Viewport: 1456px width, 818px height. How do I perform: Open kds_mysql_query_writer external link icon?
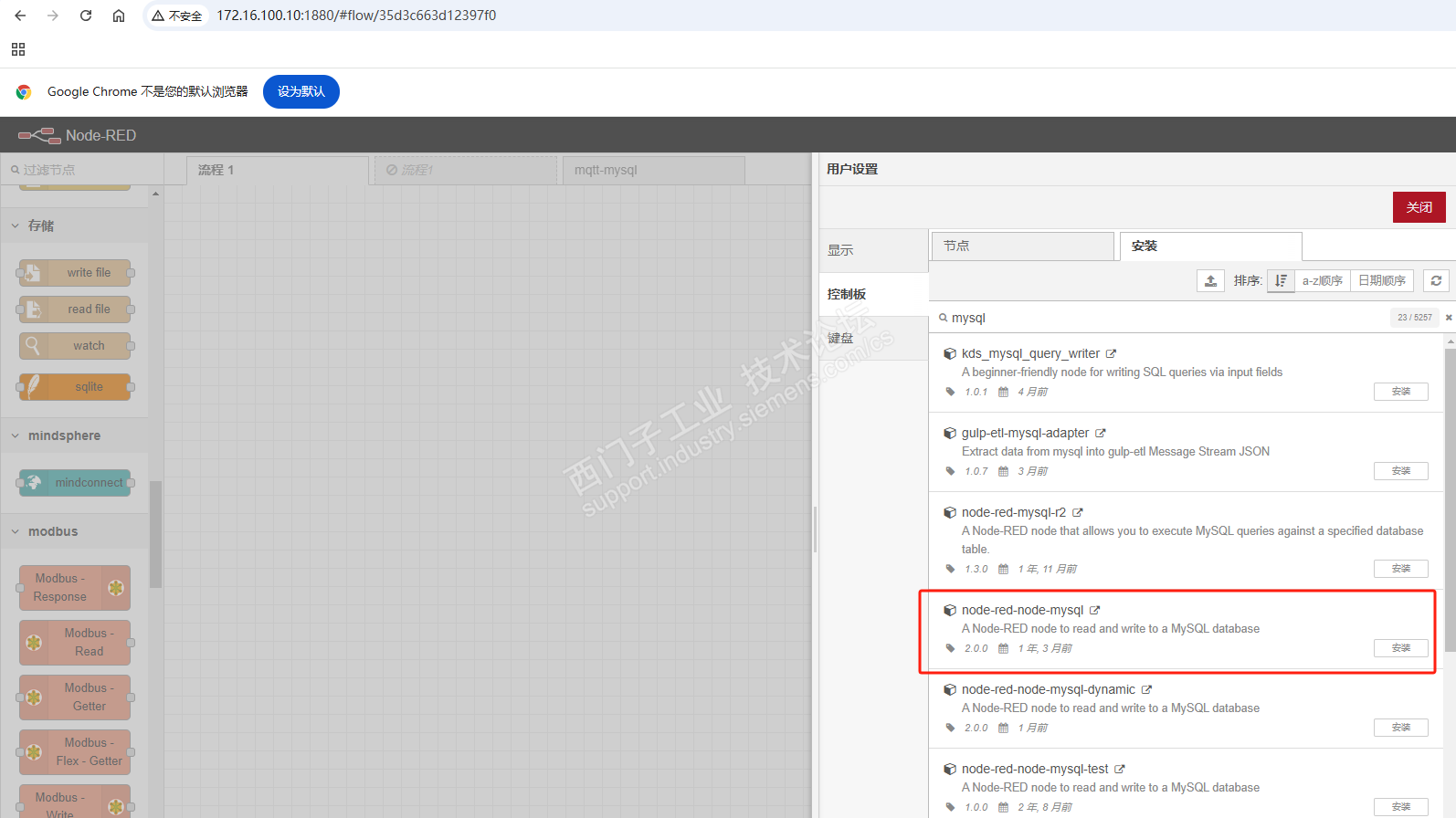point(1112,353)
